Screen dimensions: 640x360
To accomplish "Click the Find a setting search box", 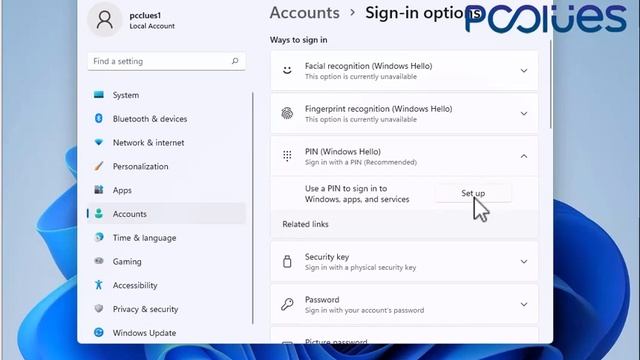I will (x=167, y=61).
